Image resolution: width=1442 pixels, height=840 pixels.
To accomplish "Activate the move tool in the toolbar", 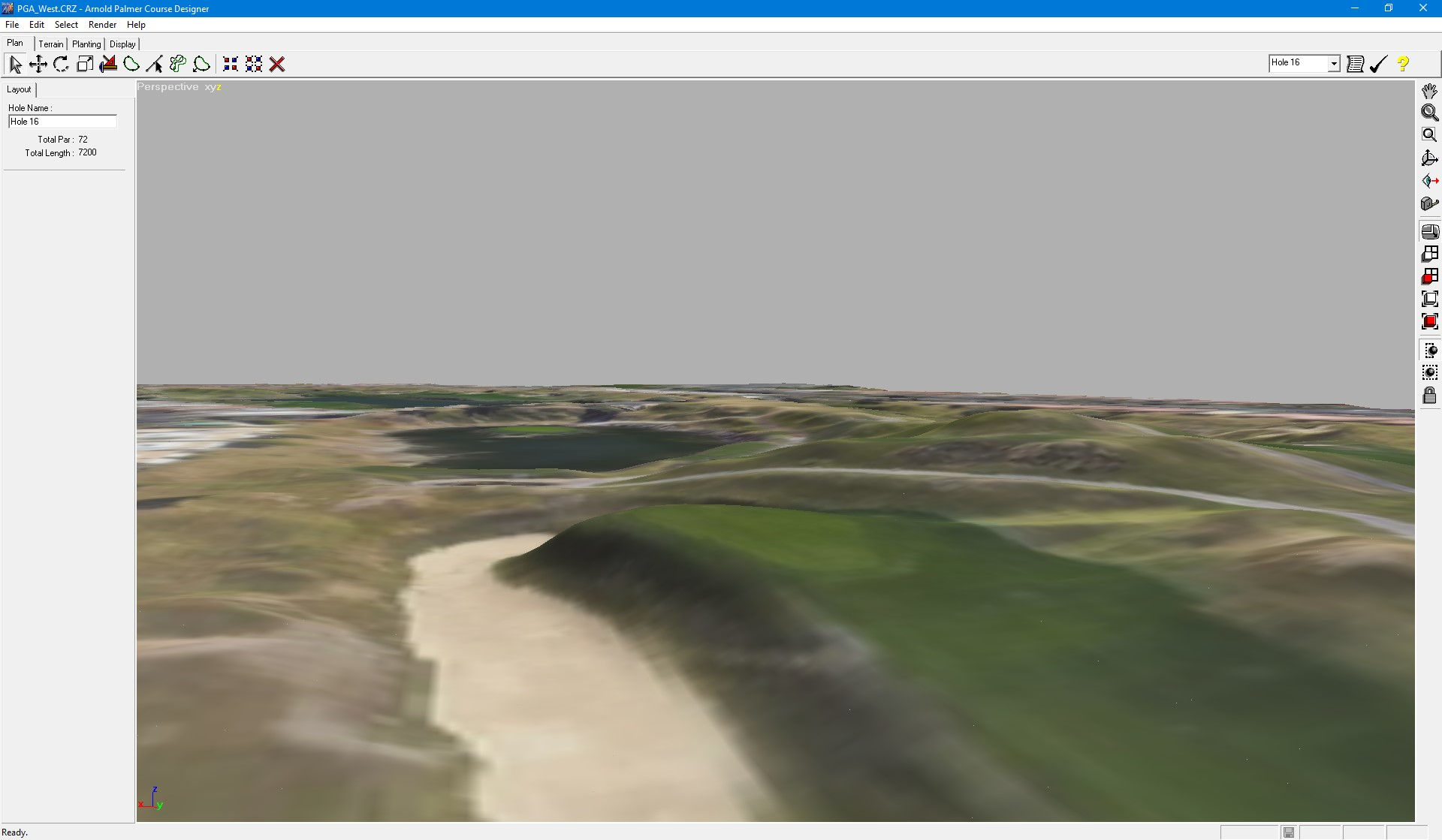I will (x=38, y=64).
